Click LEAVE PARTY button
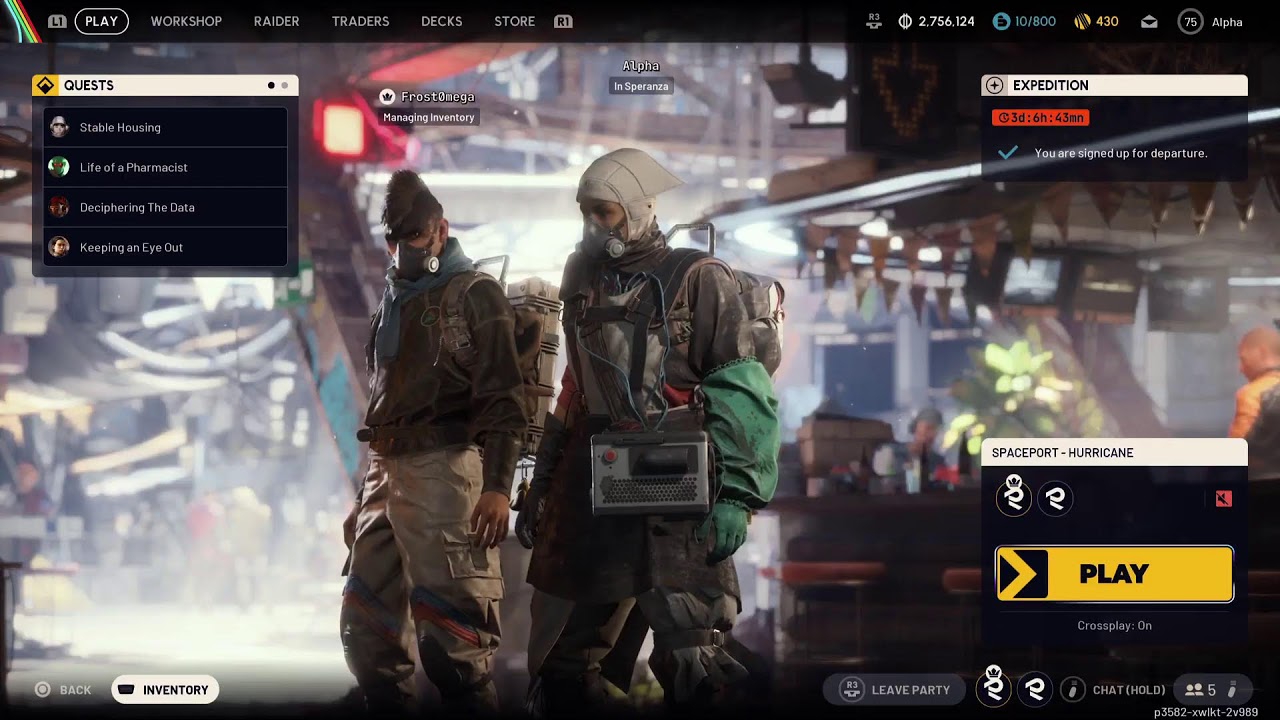This screenshot has height=720, width=1280. pyautogui.click(x=897, y=690)
